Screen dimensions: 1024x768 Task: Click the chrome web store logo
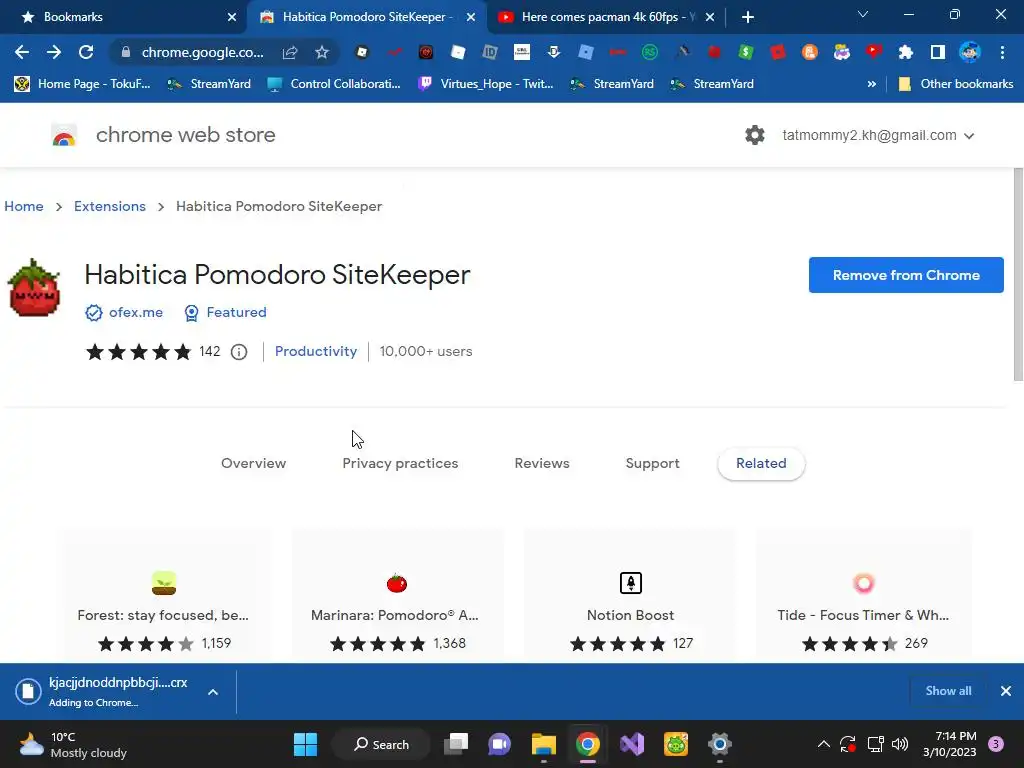[64, 135]
